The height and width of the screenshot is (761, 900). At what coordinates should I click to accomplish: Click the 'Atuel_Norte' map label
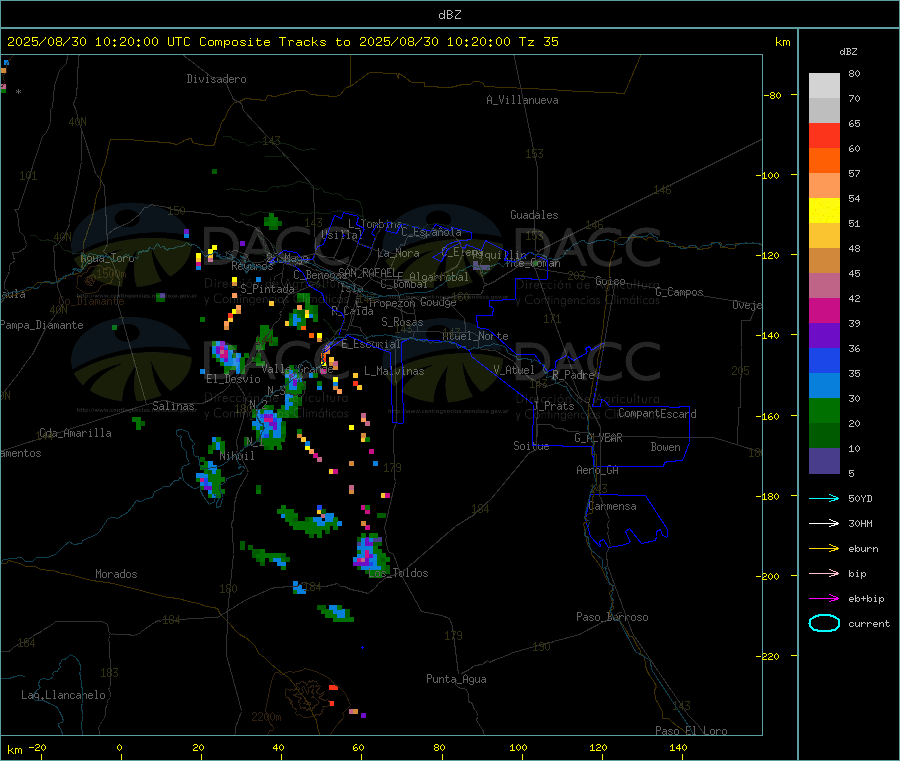point(475,336)
